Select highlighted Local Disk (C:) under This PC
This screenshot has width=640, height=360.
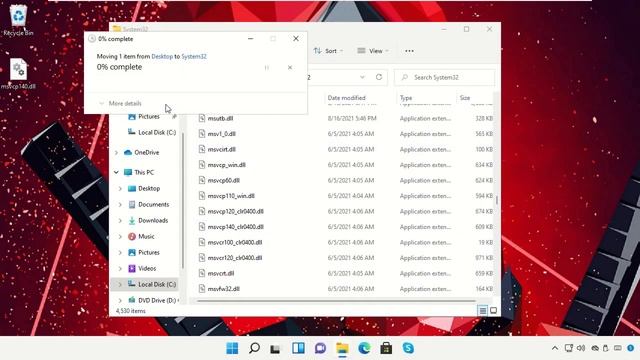(157, 284)
